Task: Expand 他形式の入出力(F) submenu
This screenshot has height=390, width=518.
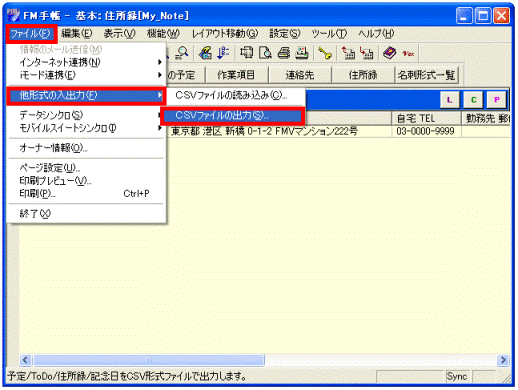Action: coord(86,96)
